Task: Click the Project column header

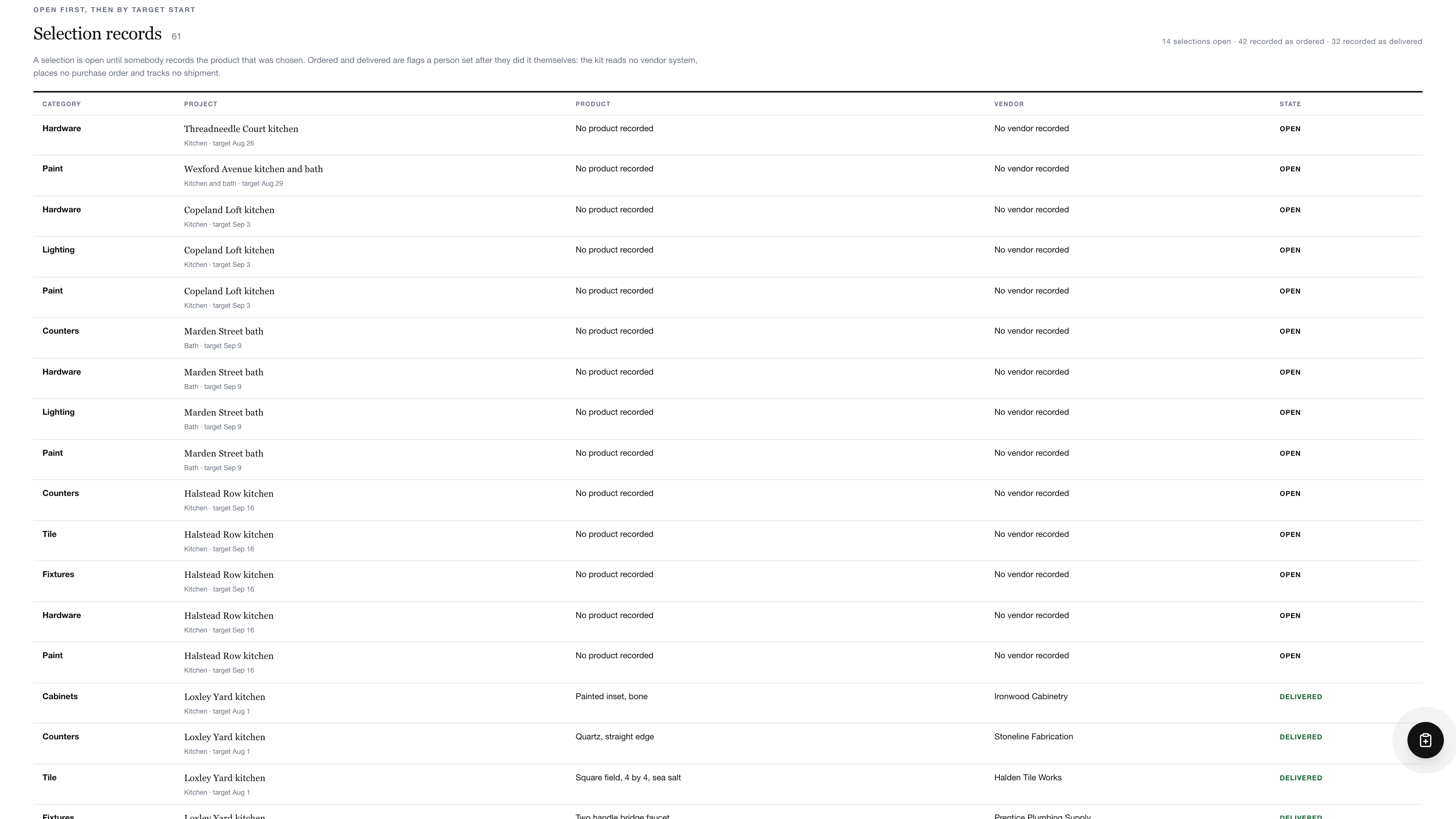Action: (201, 104)
